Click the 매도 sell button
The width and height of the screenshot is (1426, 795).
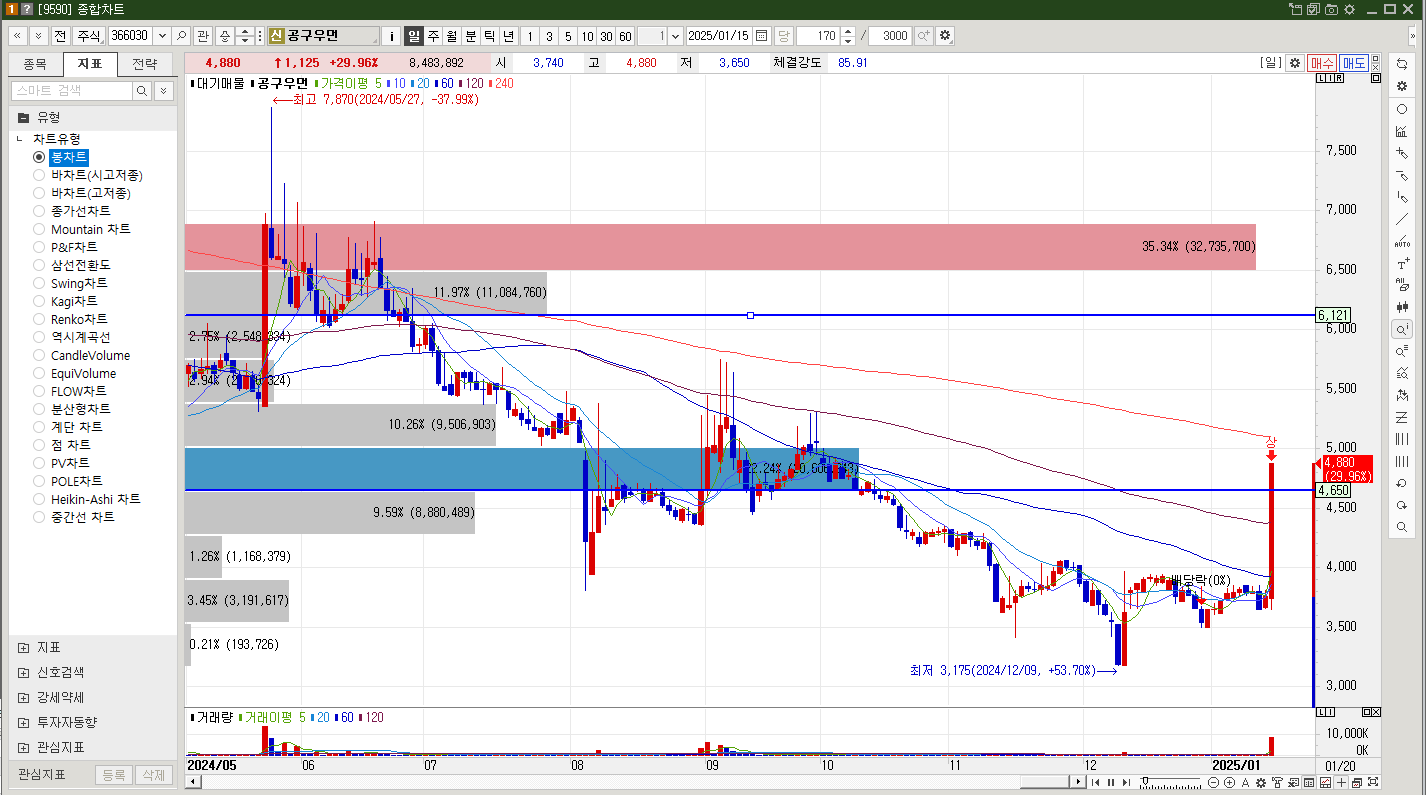[1354, 63]
